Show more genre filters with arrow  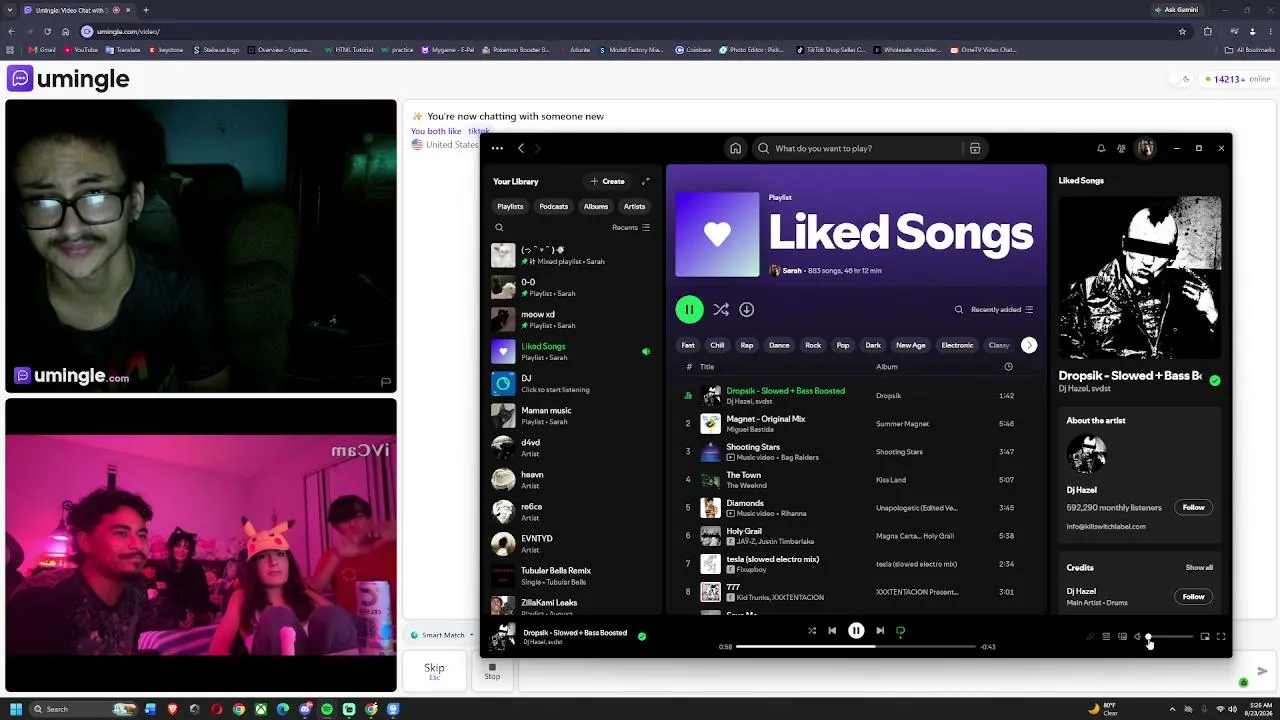pos(1029,345)
